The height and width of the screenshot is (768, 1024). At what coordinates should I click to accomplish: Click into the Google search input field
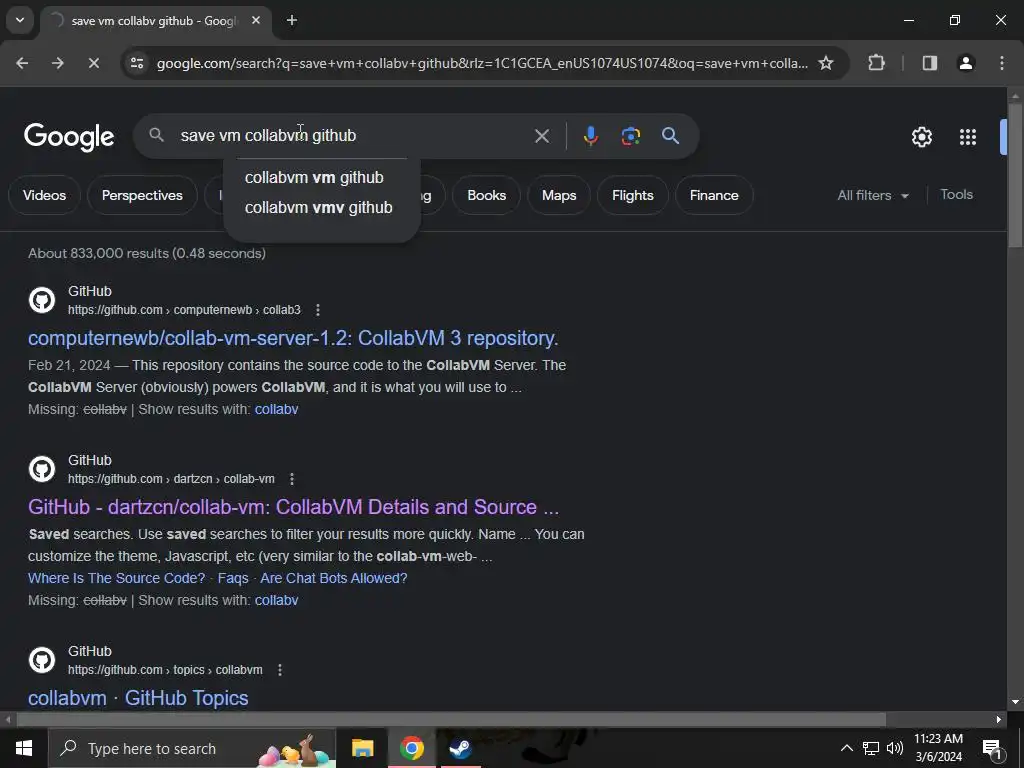[353, 136]
